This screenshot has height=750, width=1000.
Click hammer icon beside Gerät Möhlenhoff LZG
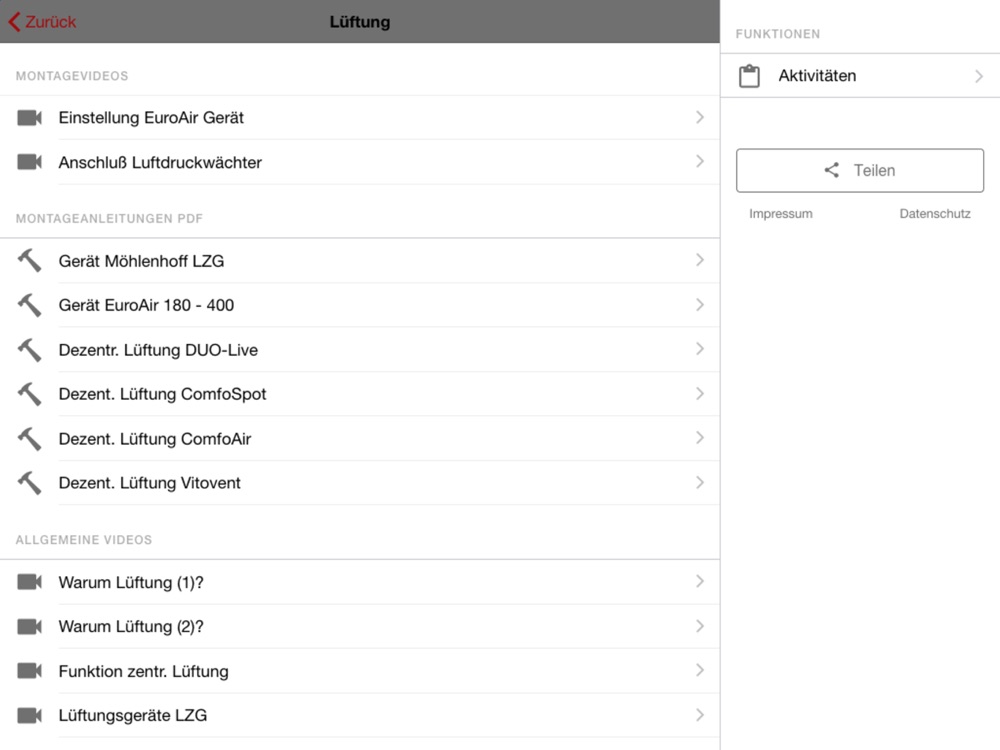coord(29,261)
